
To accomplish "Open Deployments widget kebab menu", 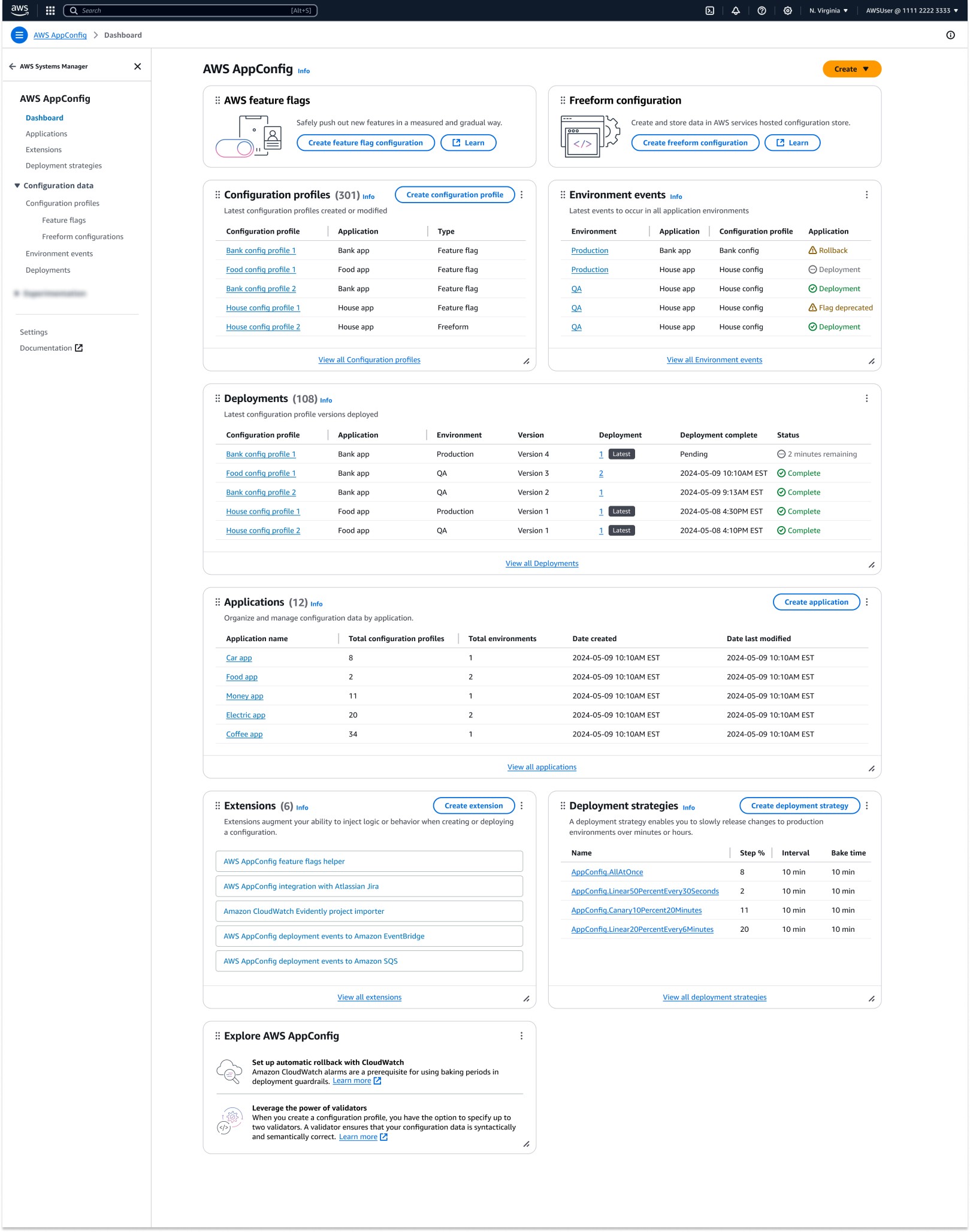I will (x=866, y=398).
